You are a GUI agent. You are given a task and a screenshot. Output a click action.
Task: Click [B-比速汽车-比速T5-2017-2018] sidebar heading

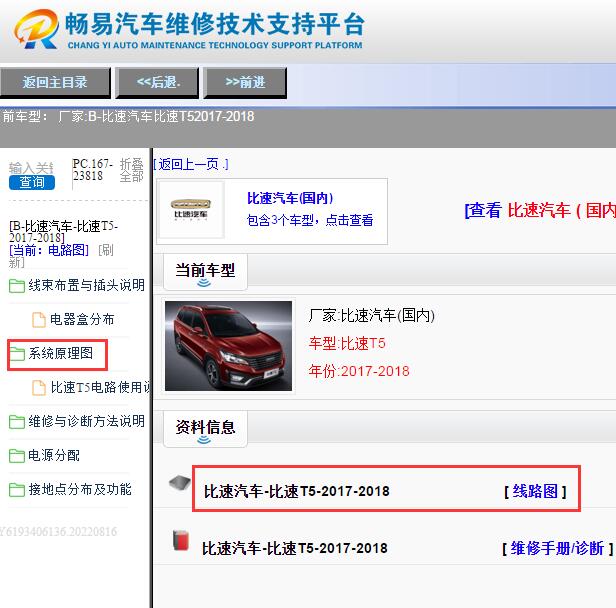coord(63,232)
